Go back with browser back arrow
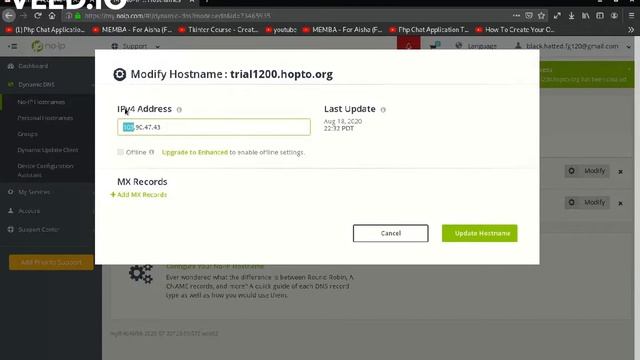The height and width of the screenshot is (360, 640). click(9, 16)
